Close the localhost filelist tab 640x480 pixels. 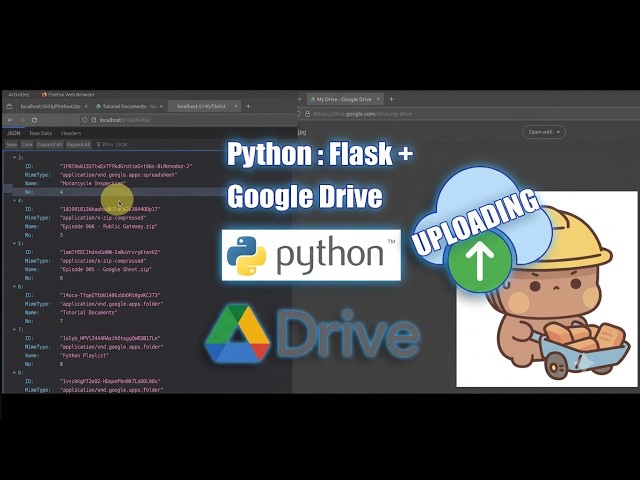click(236, 106)
